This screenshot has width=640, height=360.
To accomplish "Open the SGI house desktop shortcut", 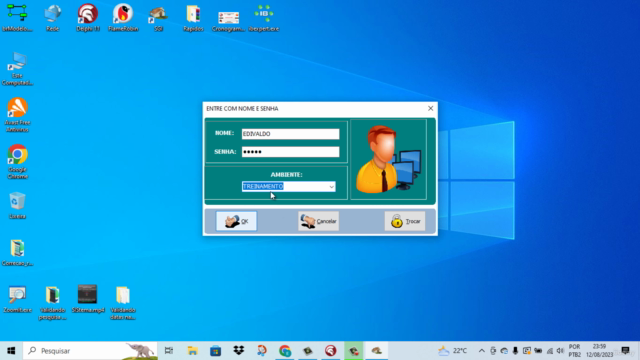I will click(x=158, y=18).
